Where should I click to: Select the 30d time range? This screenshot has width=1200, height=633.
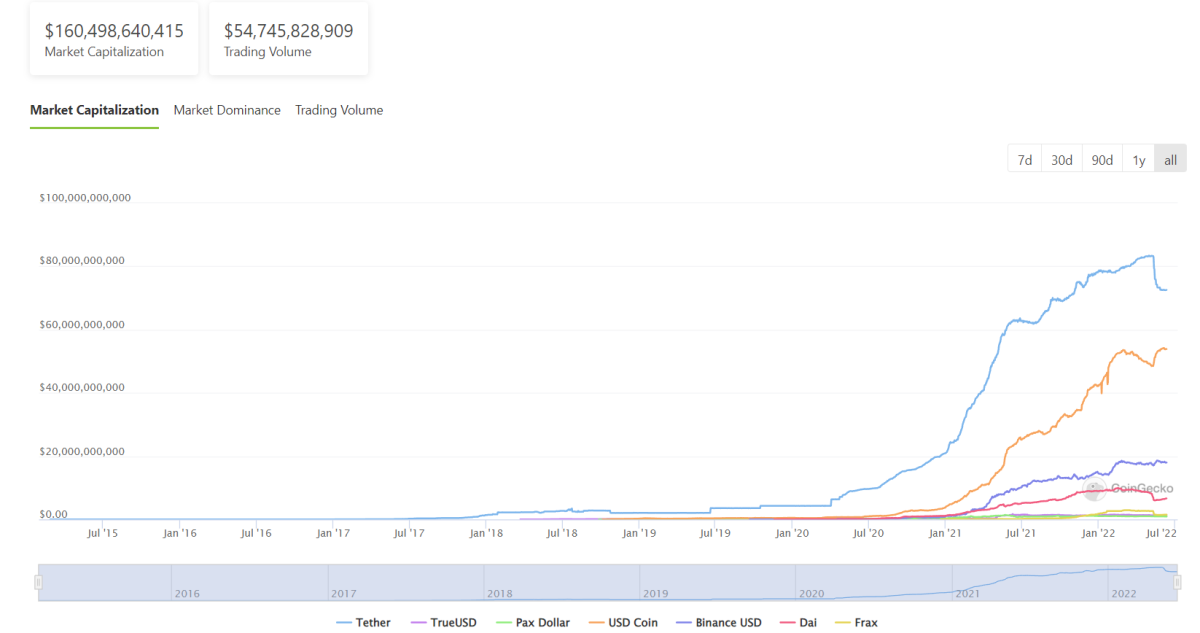click(x=1061, y=160)
